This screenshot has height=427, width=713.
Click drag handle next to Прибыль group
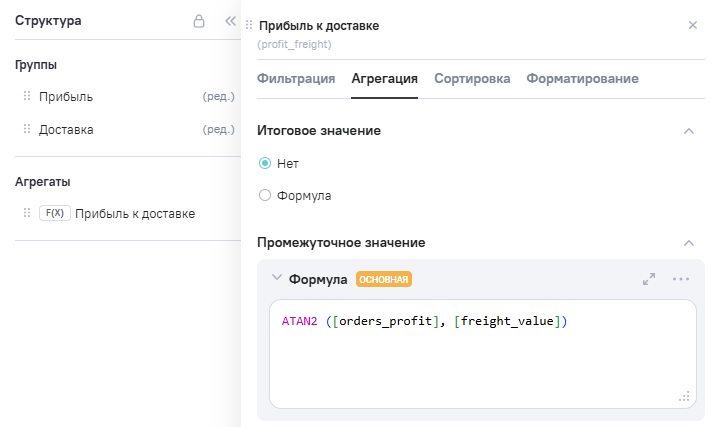[27, 97]
